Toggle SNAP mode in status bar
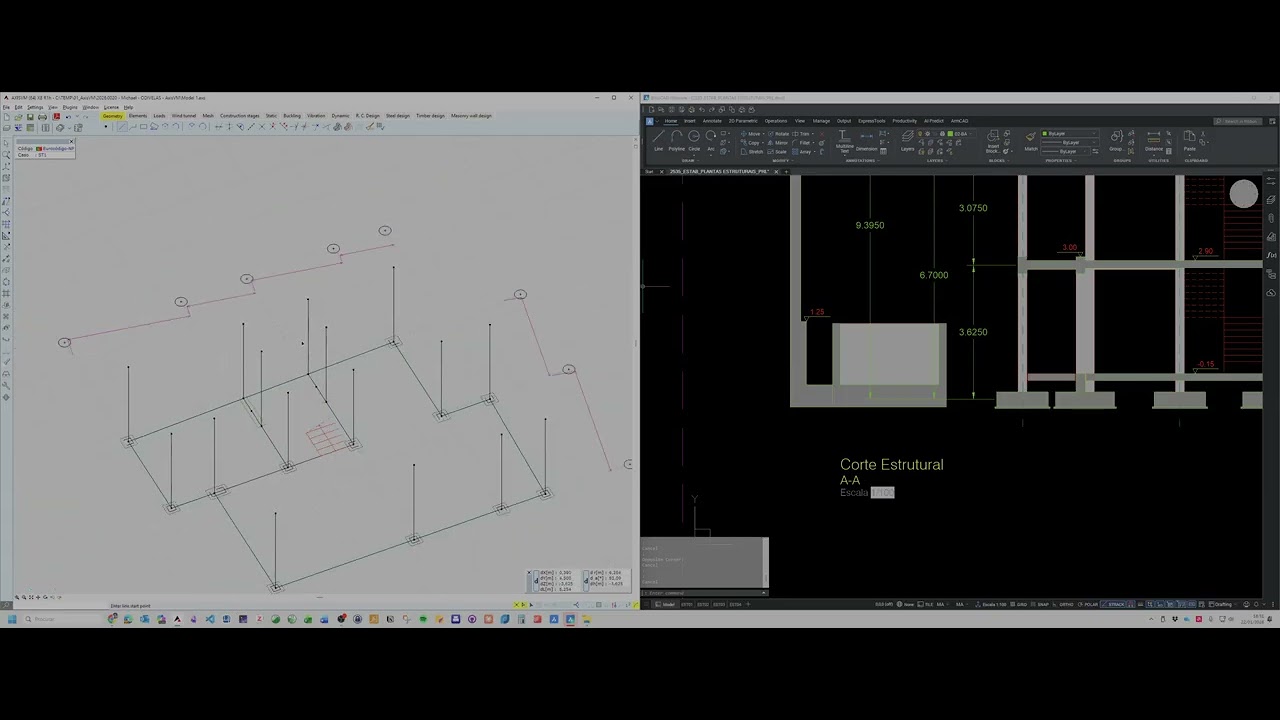1280x720 pixels. (1040, 604)
